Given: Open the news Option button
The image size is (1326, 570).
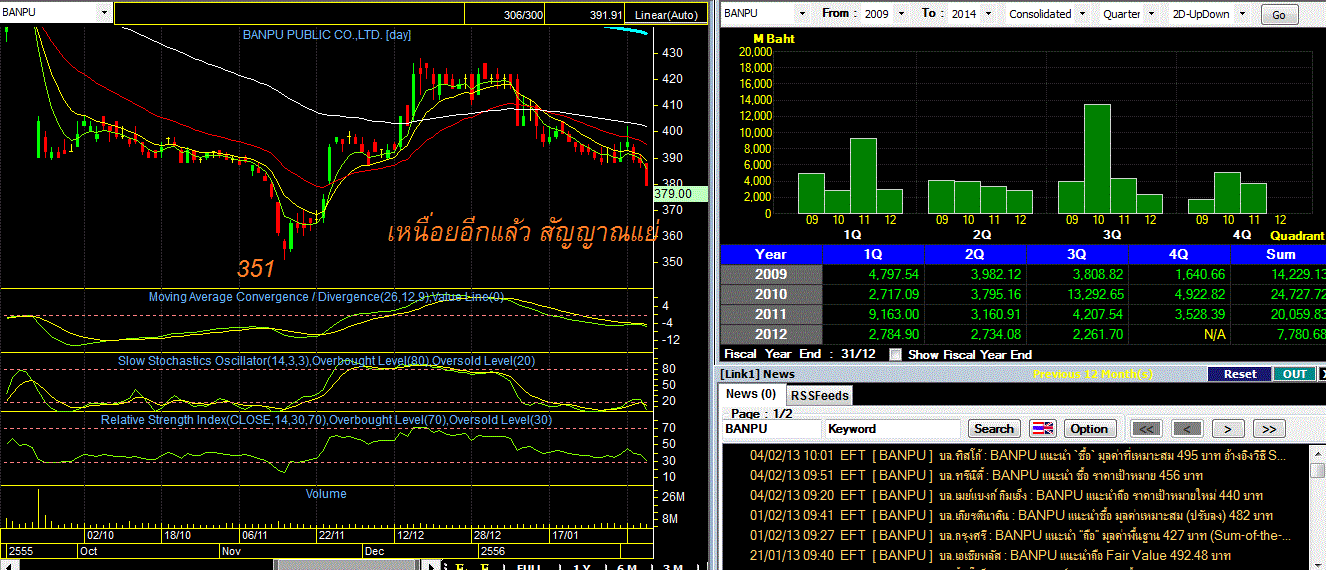Looking at the screenshot, I should coord(1089,428).
